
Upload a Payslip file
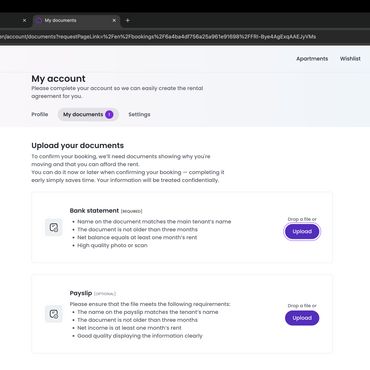pos(302,318)
